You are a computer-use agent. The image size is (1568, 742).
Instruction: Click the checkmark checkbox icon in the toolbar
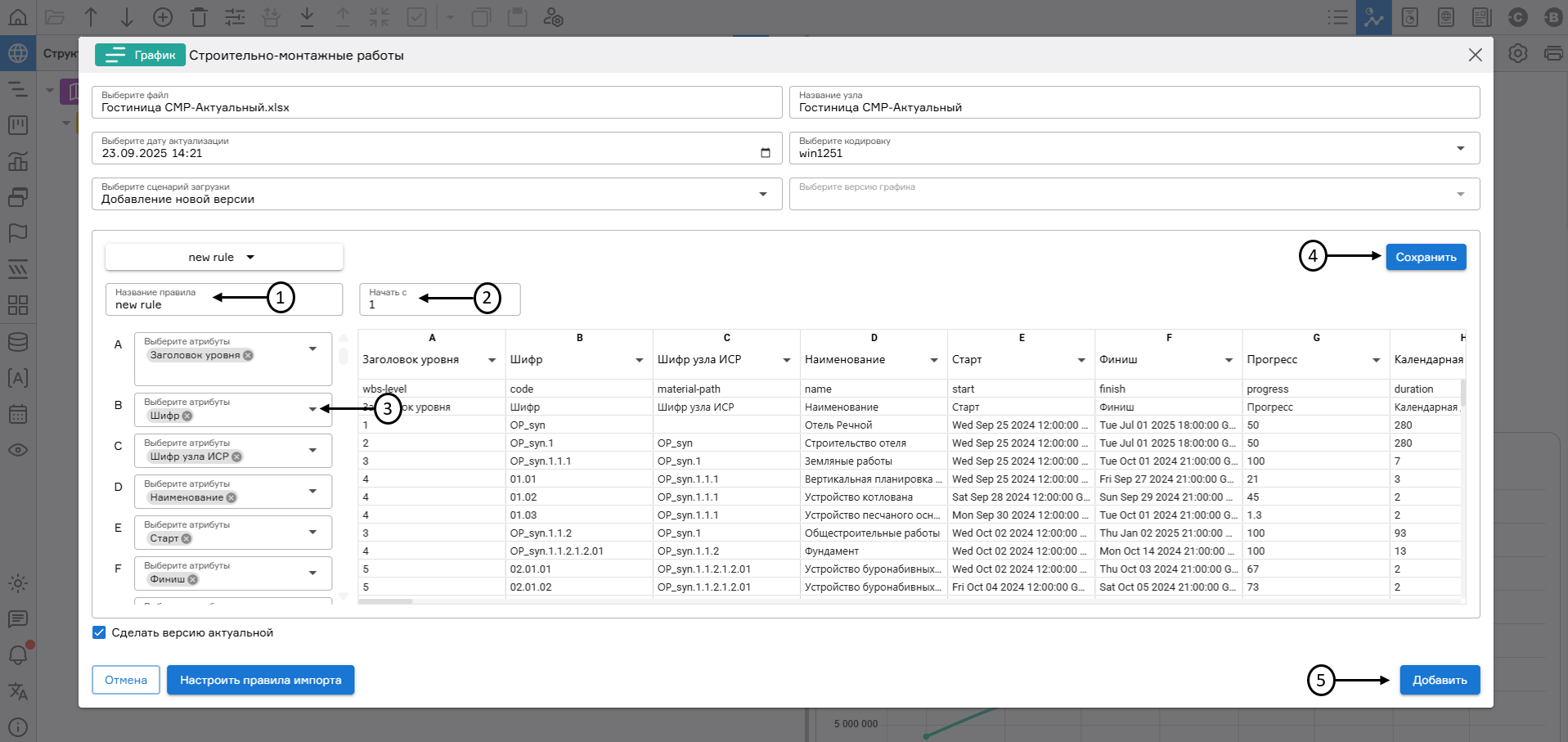click(x=417, y=16)
